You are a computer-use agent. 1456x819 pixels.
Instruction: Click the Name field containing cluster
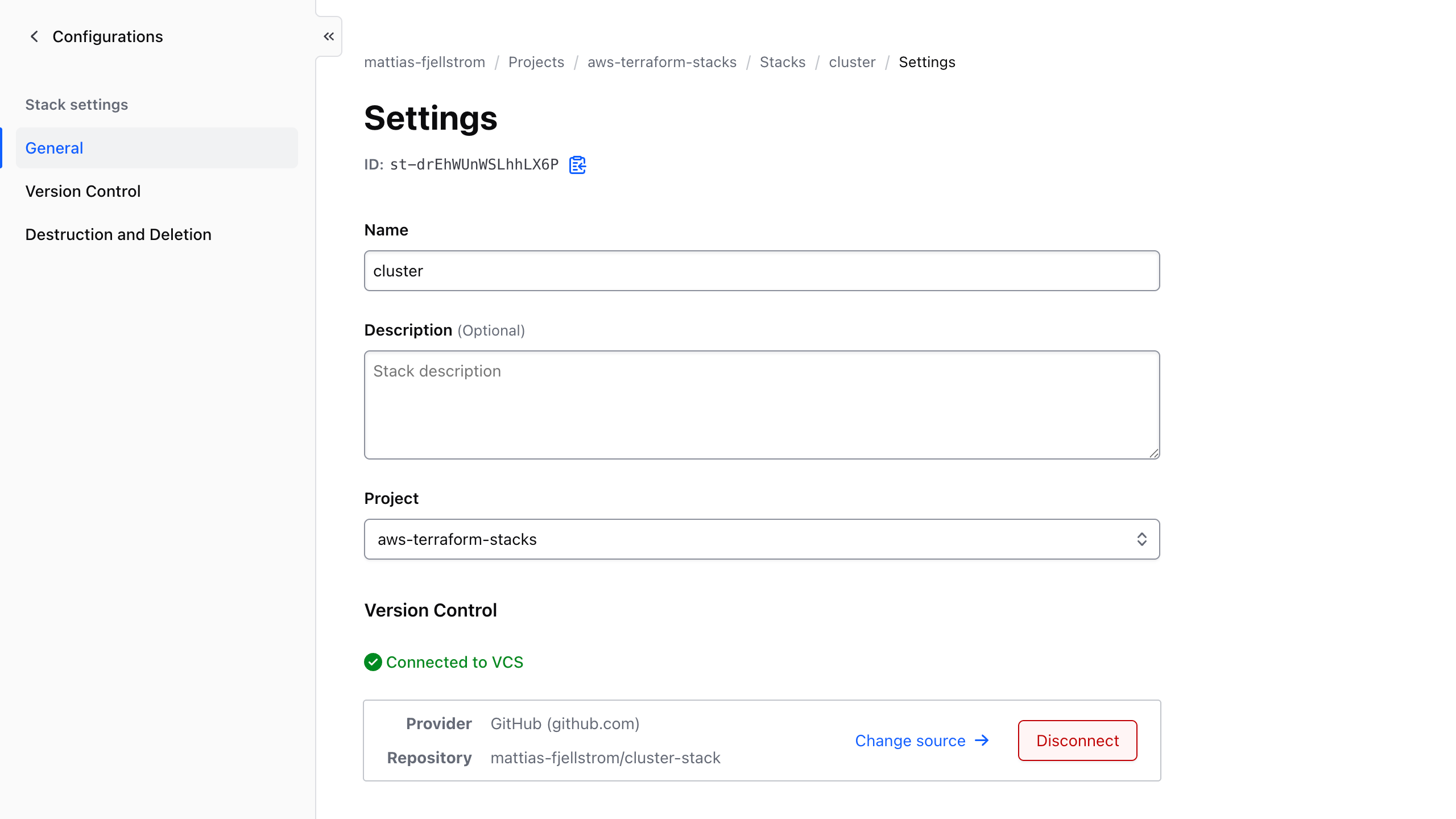(x=762, y=271)
